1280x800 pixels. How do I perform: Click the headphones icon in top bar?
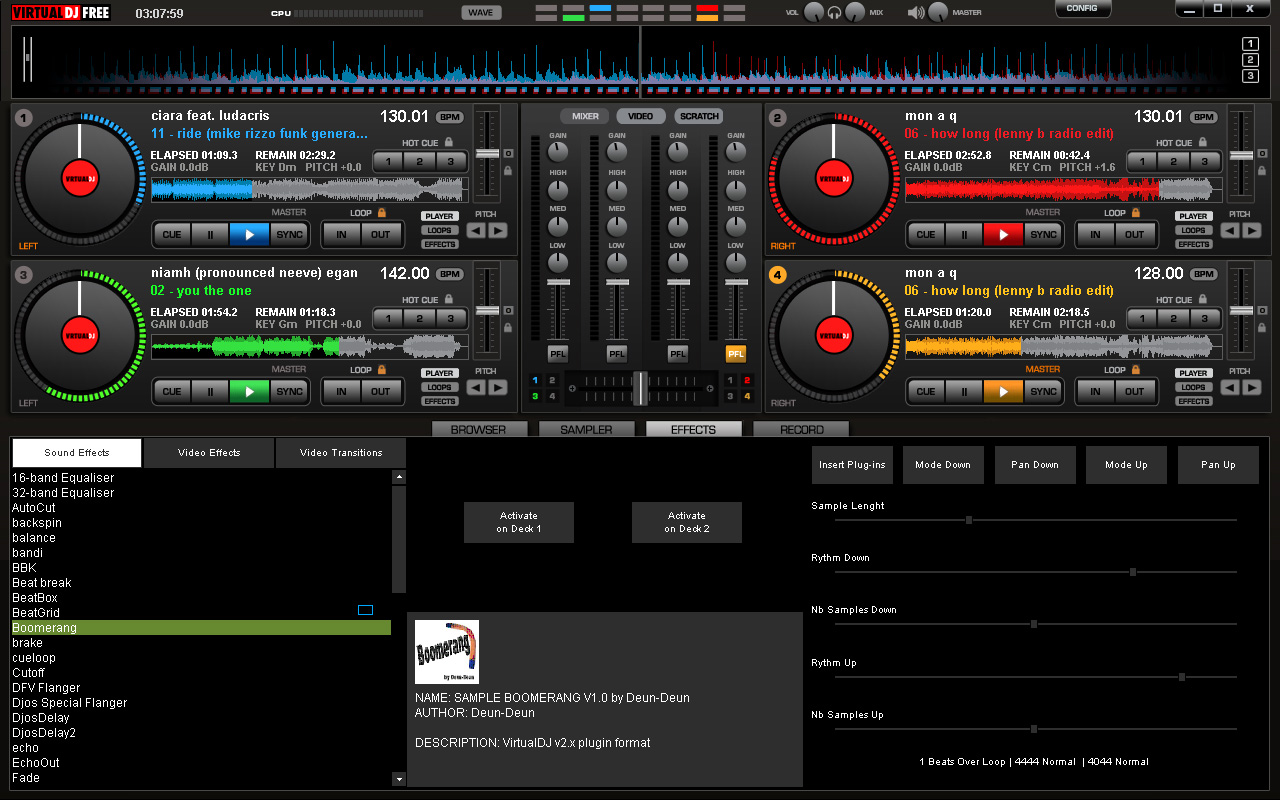[834, 13]
